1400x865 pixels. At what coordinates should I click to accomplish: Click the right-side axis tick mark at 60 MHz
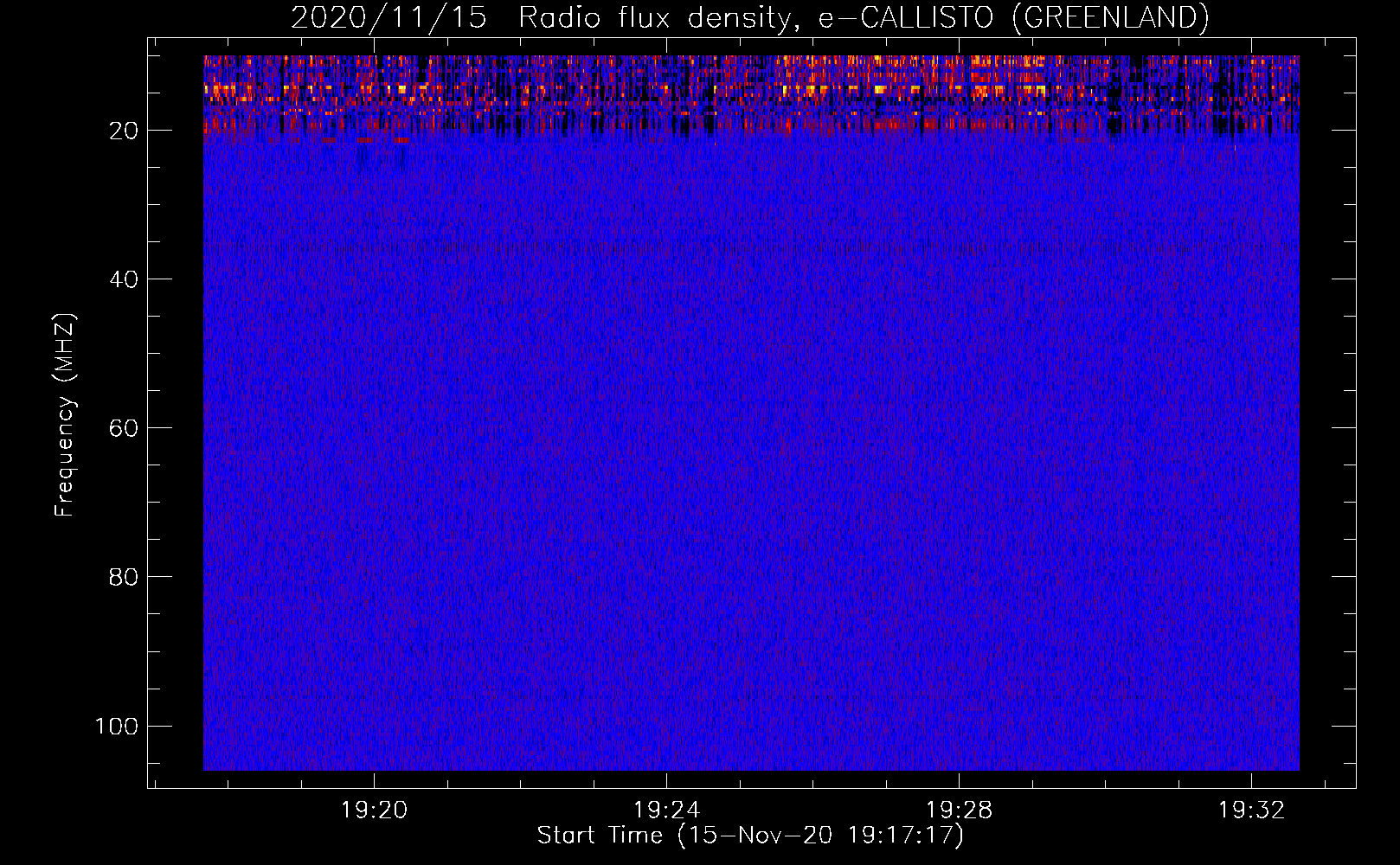click(1344, 427)
